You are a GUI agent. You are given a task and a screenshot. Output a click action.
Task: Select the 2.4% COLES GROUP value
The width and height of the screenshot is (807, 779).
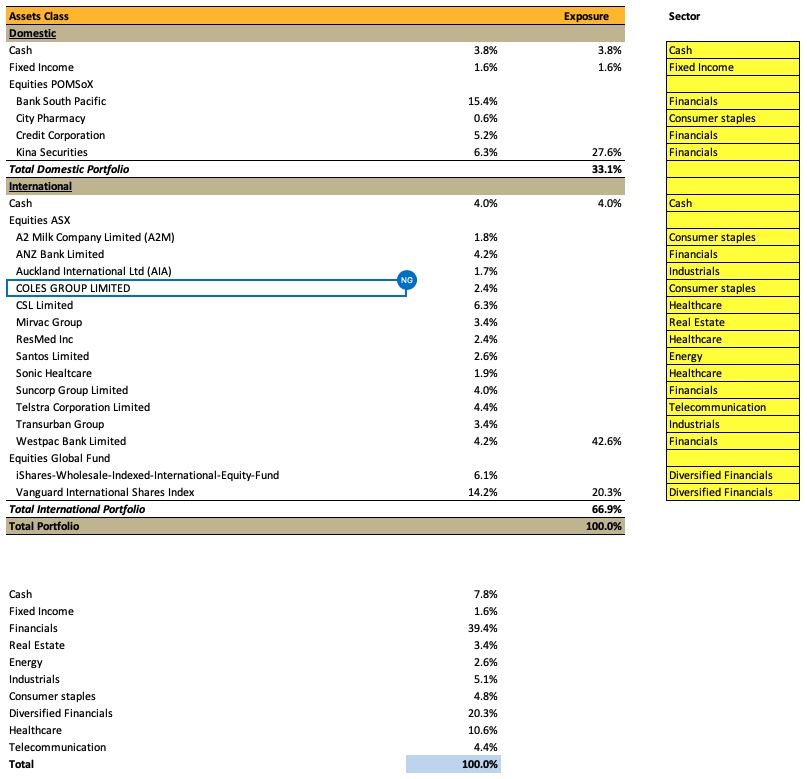point(485,288)
